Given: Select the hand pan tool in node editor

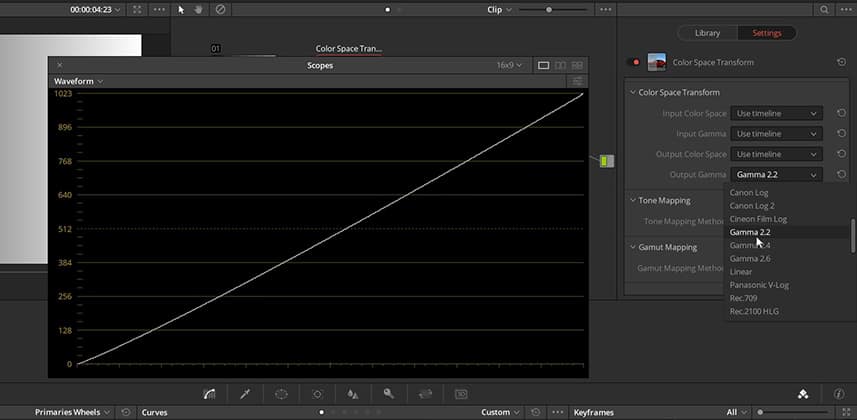Looking at the screenshot, I should coord(198,10).
